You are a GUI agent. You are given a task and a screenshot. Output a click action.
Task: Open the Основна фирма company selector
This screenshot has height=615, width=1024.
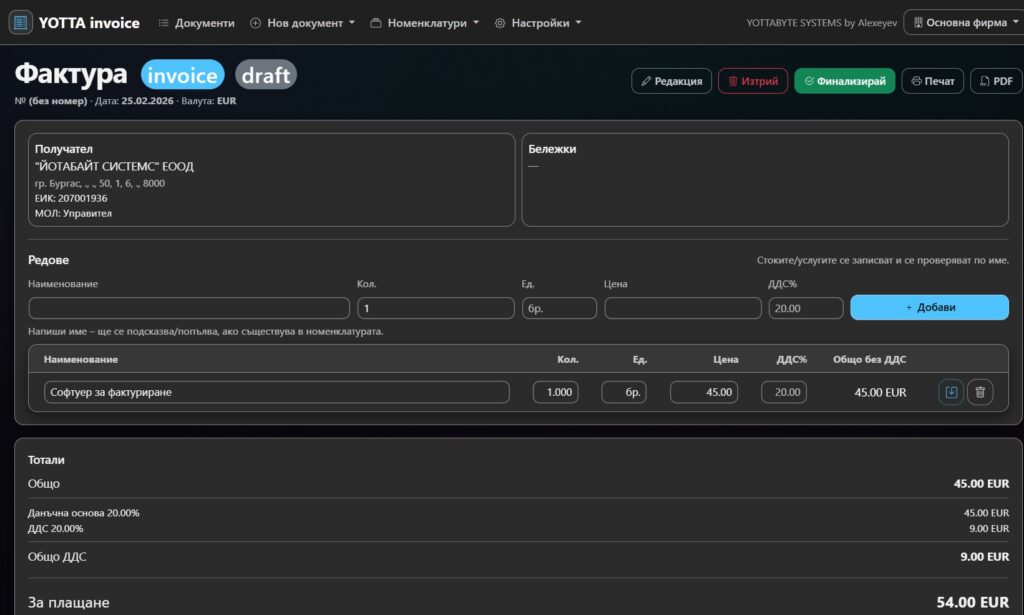point(965,22)
